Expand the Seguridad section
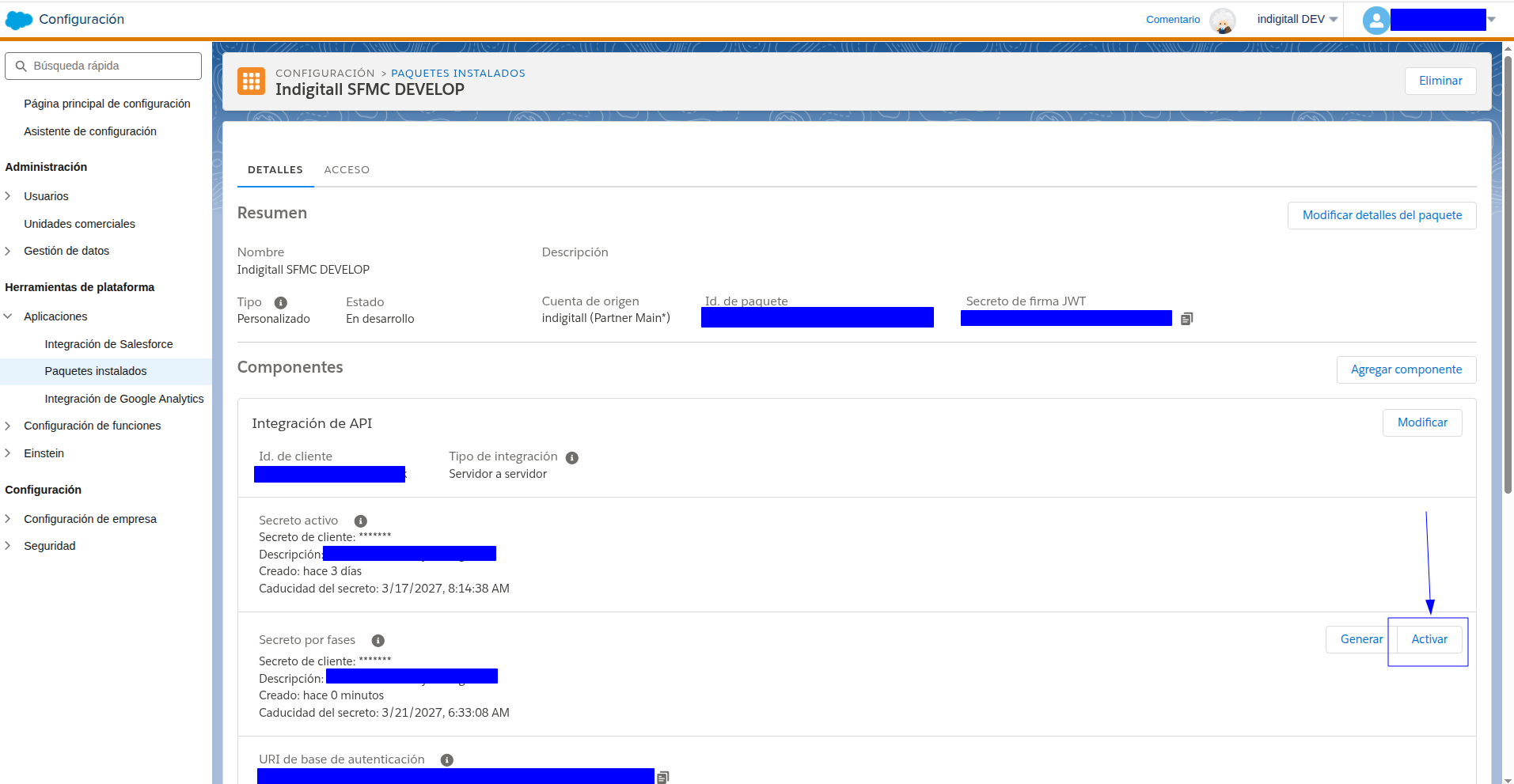Image resolution: width=1514 pixels, height=784 pixels. [8, 546]
